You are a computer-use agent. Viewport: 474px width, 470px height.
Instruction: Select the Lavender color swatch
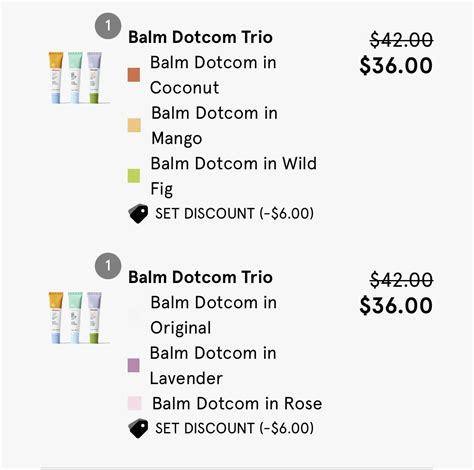134,365
